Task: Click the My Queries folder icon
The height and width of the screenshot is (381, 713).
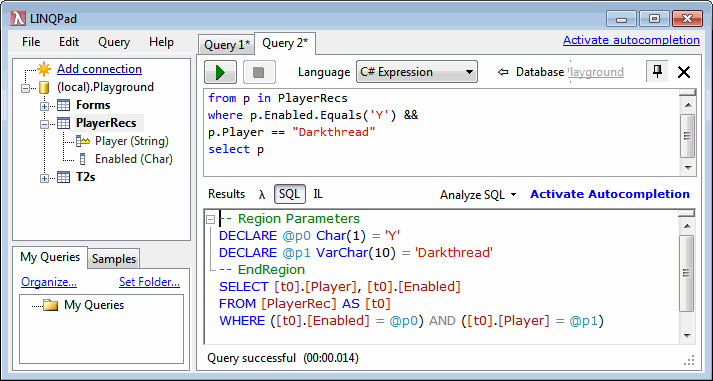Action: tap(50, 305)
